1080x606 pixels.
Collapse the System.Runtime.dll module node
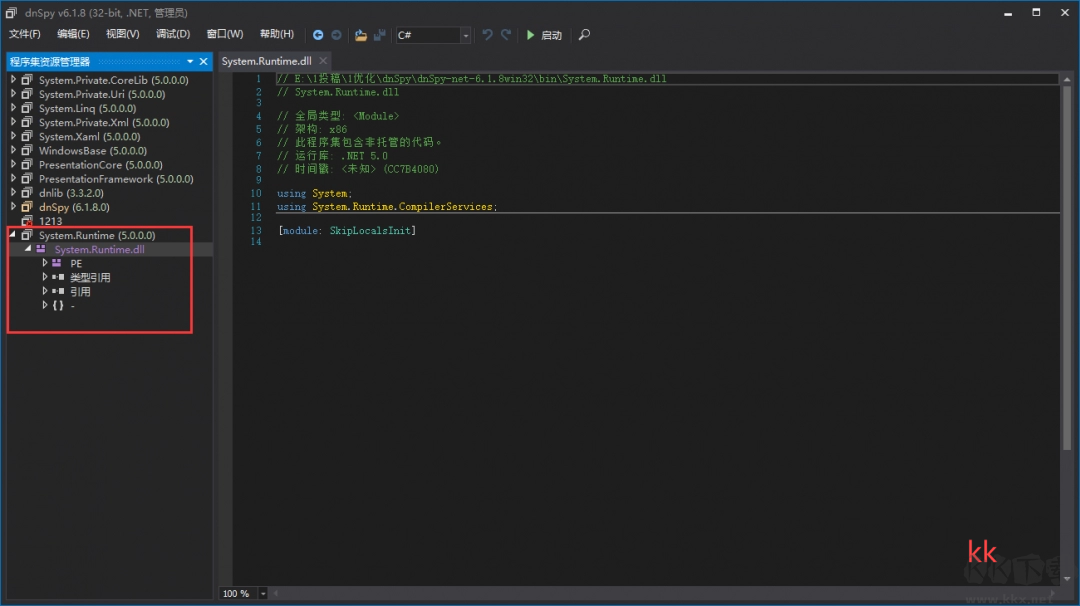click(x=28, y=249)
